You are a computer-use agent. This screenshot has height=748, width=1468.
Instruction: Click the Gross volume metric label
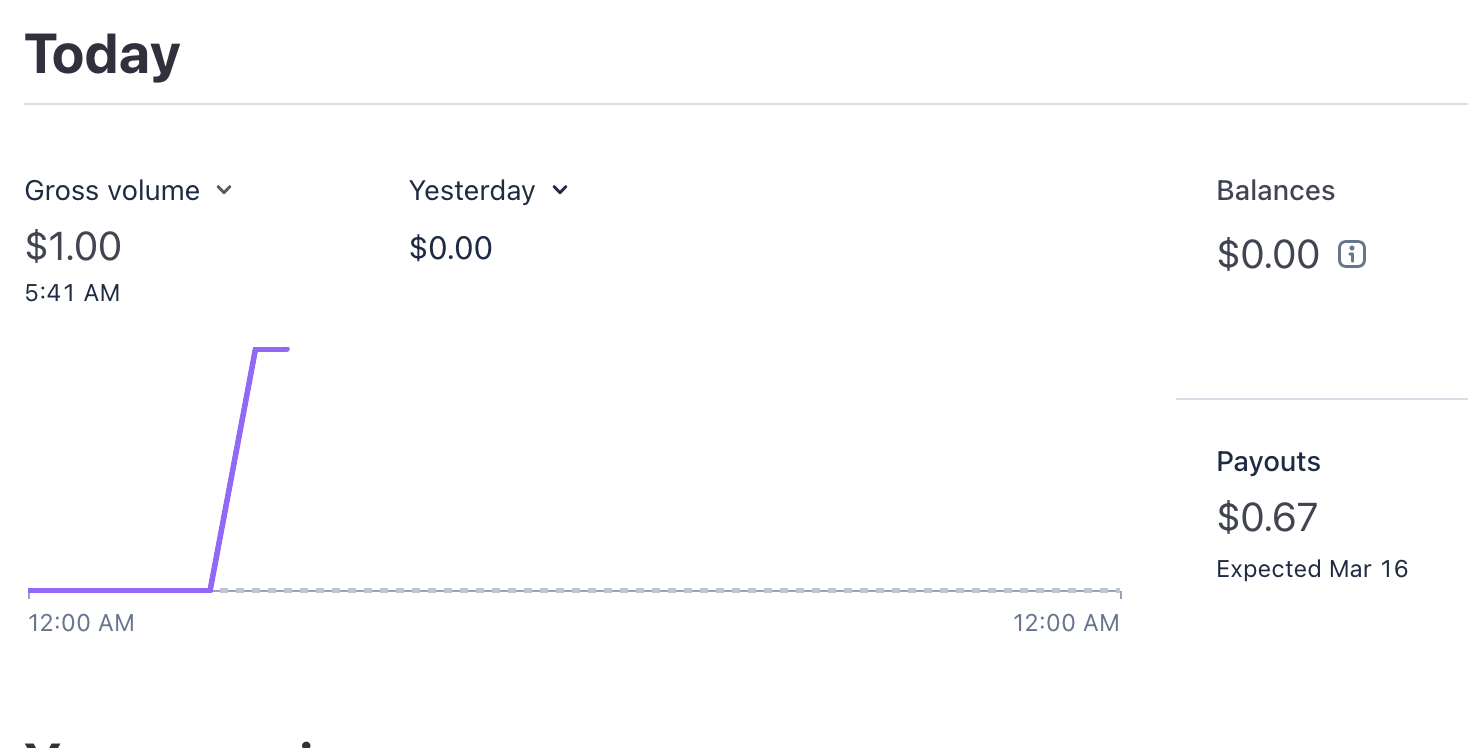pos(112,191)
